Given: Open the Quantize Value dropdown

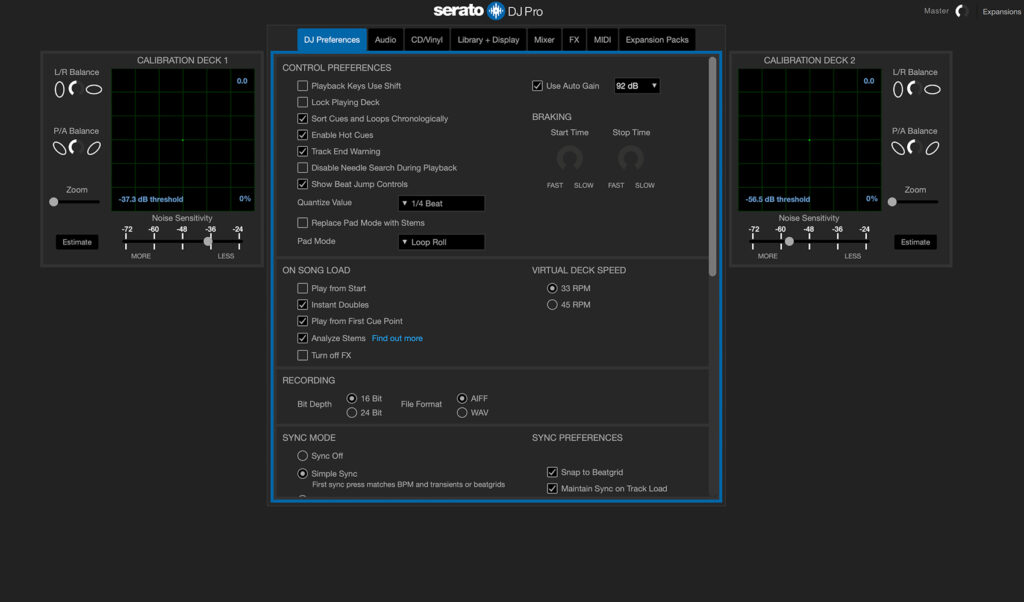Looking at the screenshot, I should click(441, 203).
